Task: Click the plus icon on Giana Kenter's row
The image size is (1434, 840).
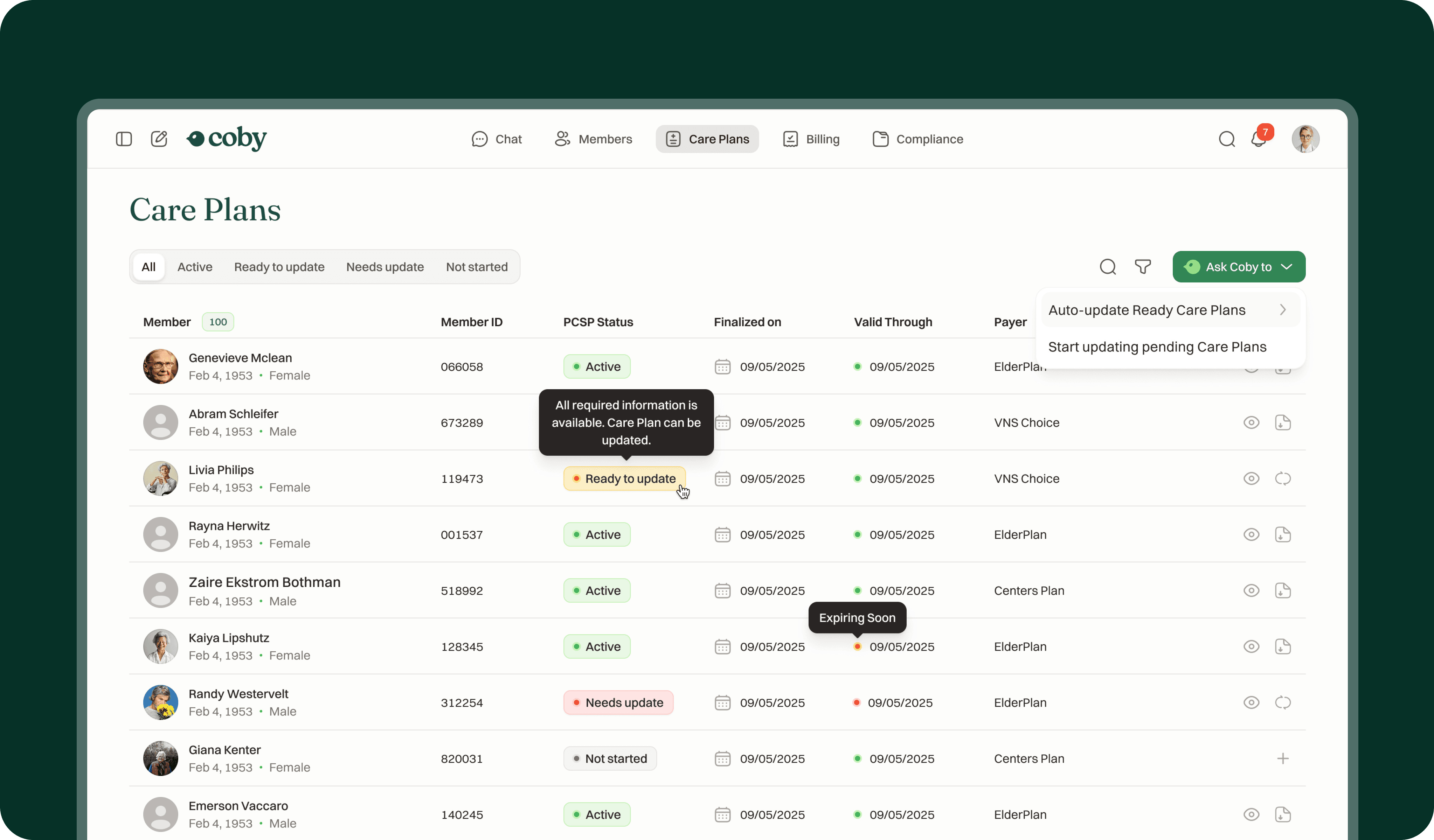Action: tap(1283, 758)
